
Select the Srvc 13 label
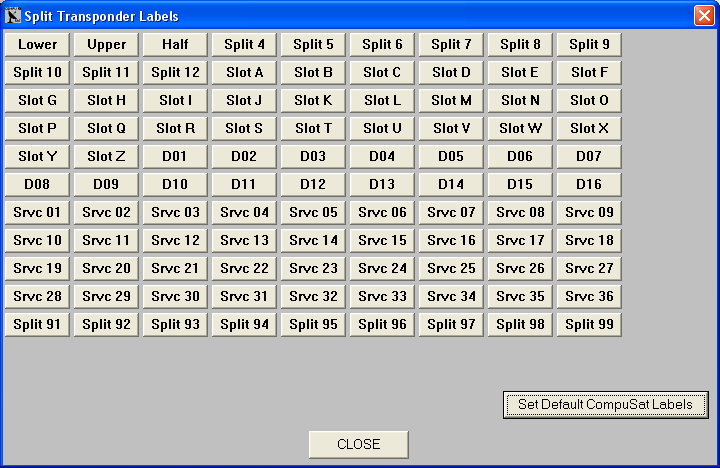click(x=244, y=241)
